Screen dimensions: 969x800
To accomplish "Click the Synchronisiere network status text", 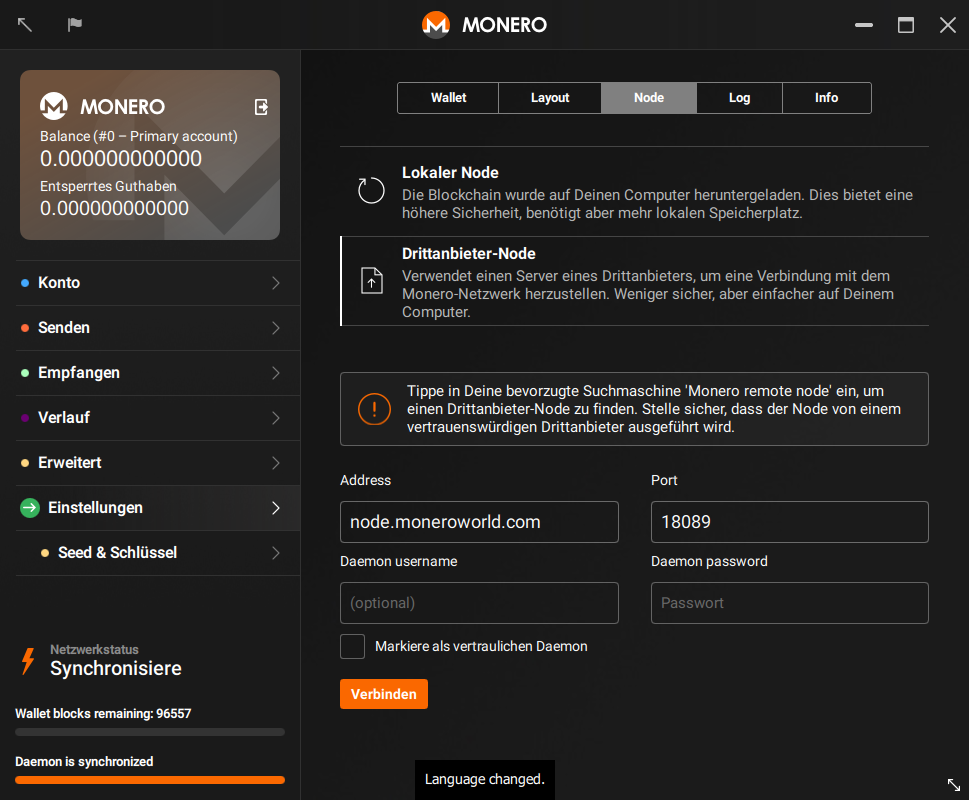I will (116, 668).
